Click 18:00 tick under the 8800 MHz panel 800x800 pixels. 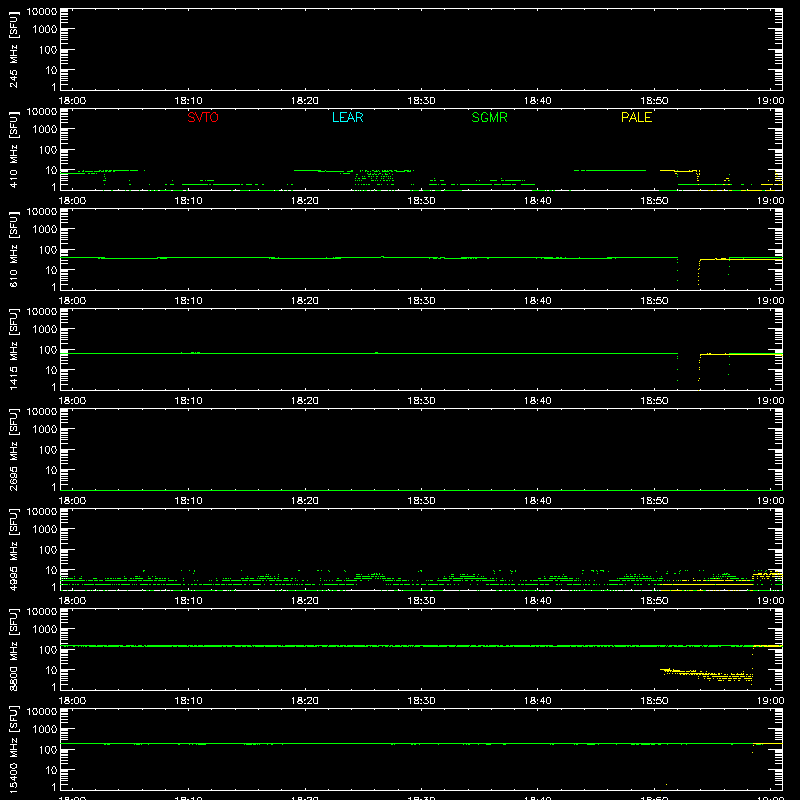tap(72, 701)
